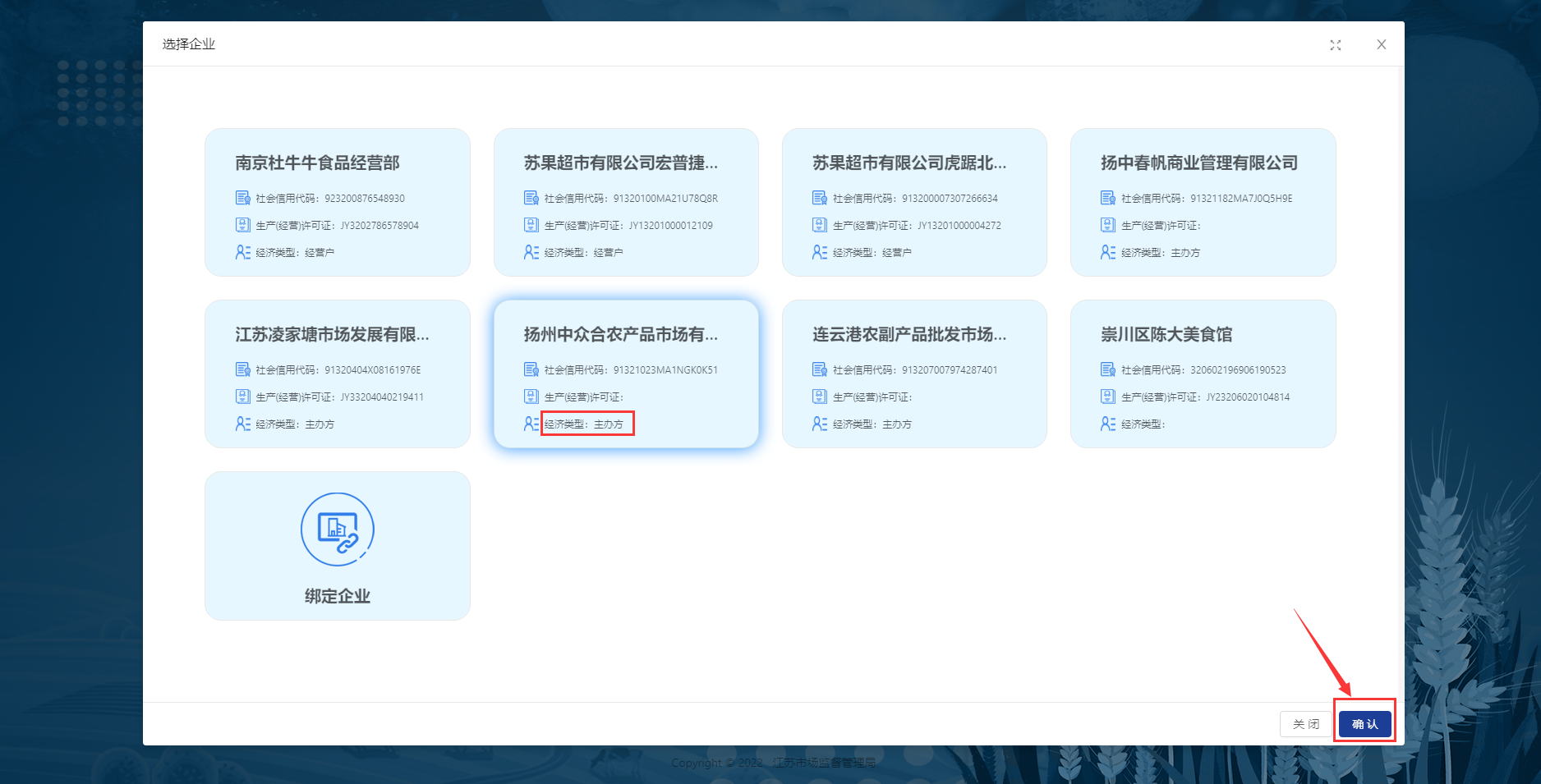This screenshot has width=1541, height=784.
Task: Click license icon on 江苏凌家塘市场 card
Action: [x=243, y=397]
